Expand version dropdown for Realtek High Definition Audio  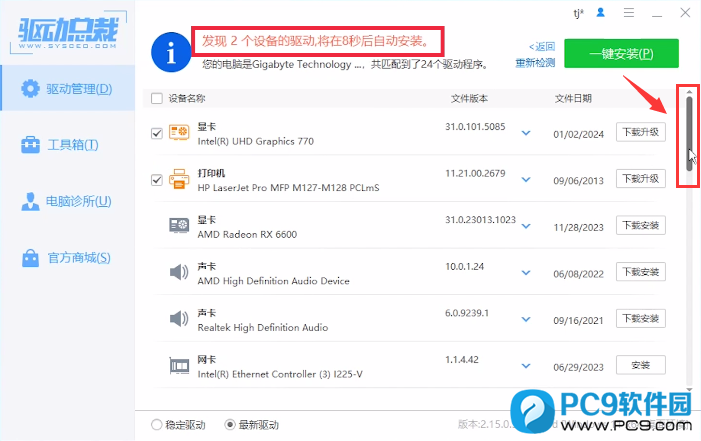pyautogui.click(x=526, y=319)
